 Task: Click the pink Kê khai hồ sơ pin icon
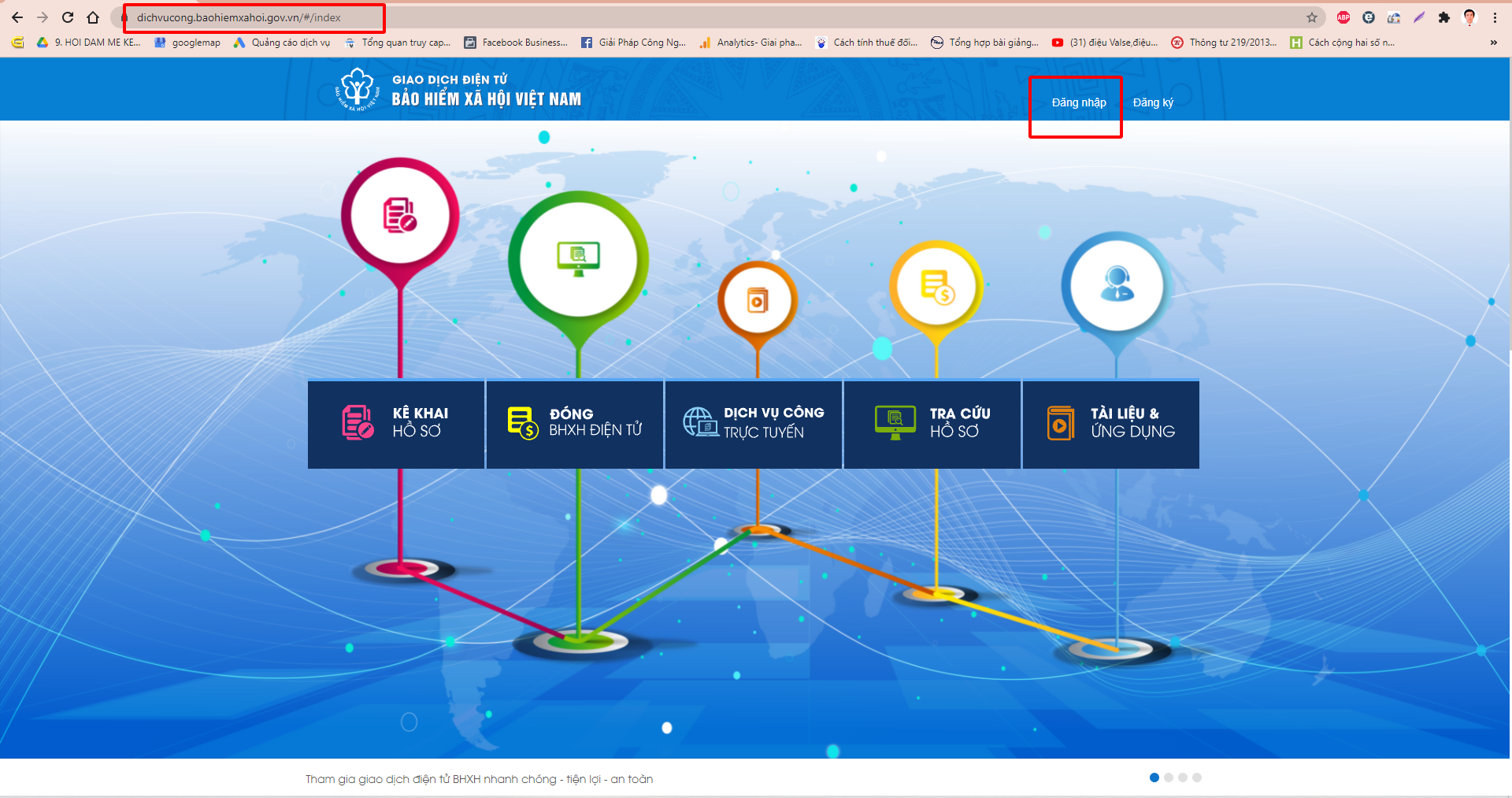click(x=400, y=216)
